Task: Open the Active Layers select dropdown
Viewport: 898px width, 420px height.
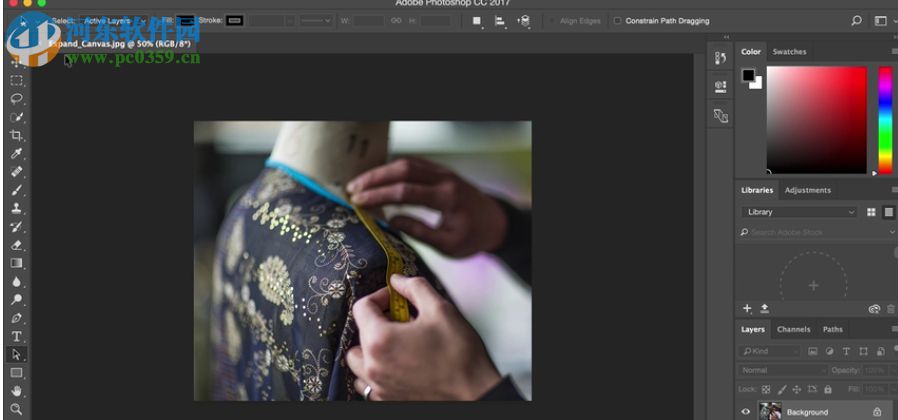Action: tap(113, 21)
